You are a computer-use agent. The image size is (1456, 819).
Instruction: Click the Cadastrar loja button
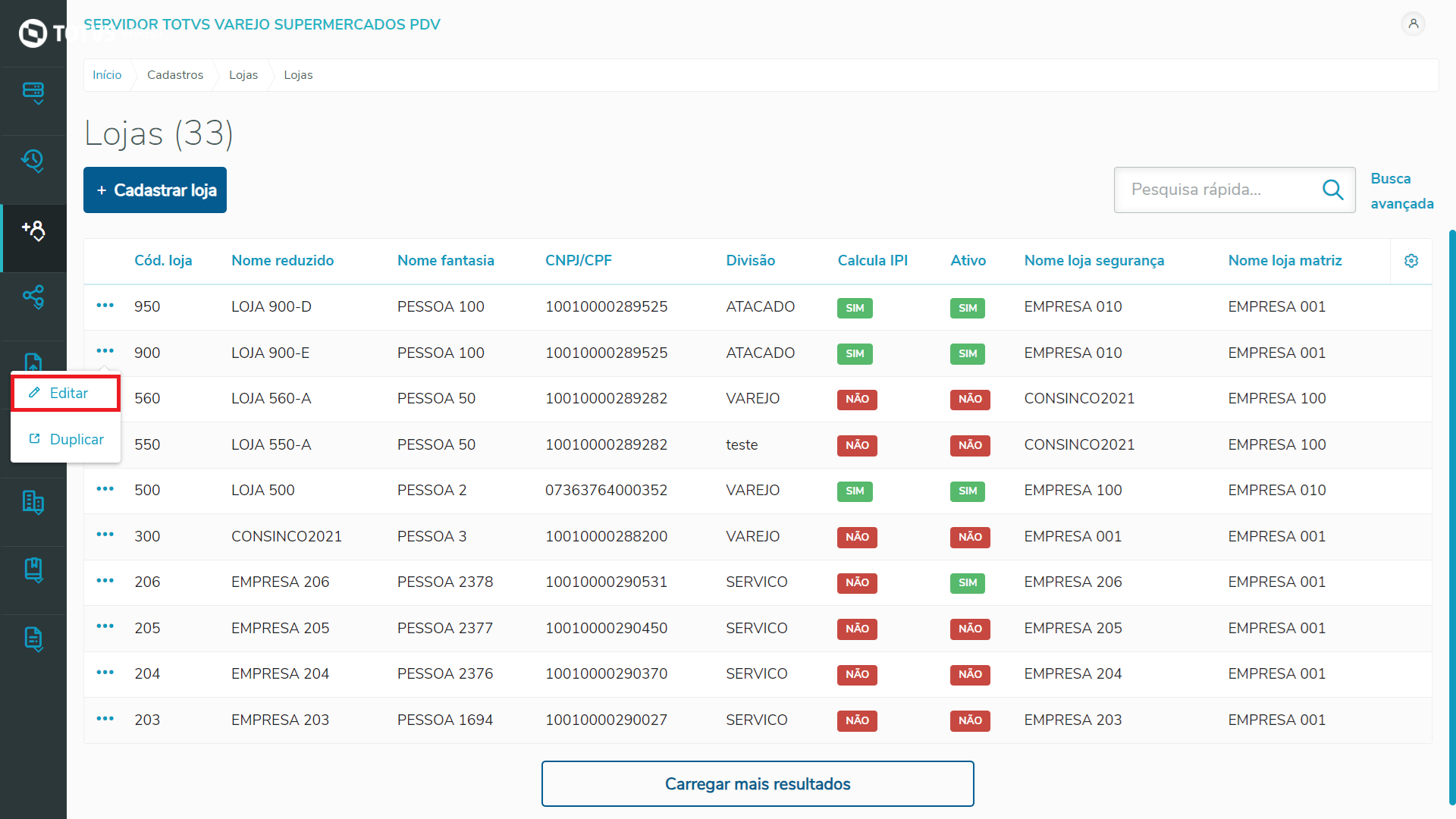(x=155, y=190)
